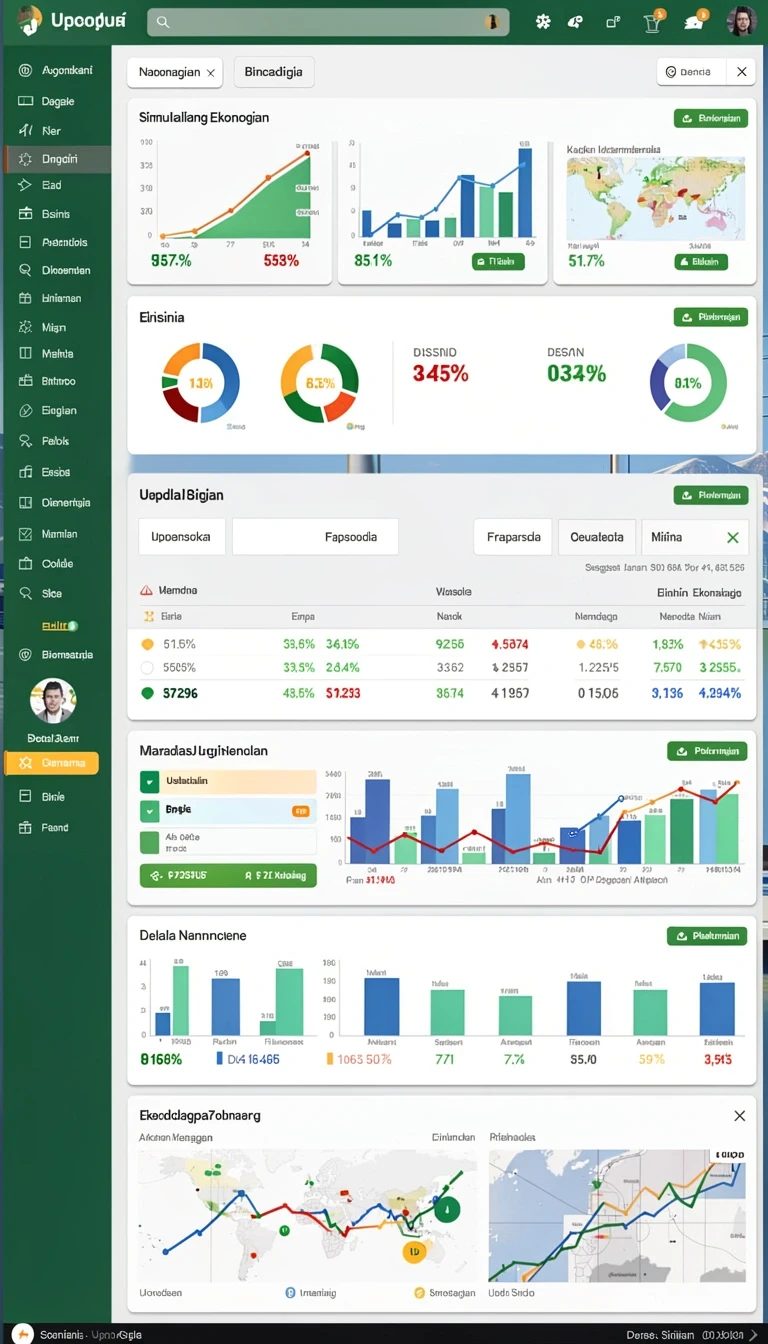The width and height of the screenshot is (768, 1344).
Task: Clear the Miina filter with green X
Action: point(732,538)
